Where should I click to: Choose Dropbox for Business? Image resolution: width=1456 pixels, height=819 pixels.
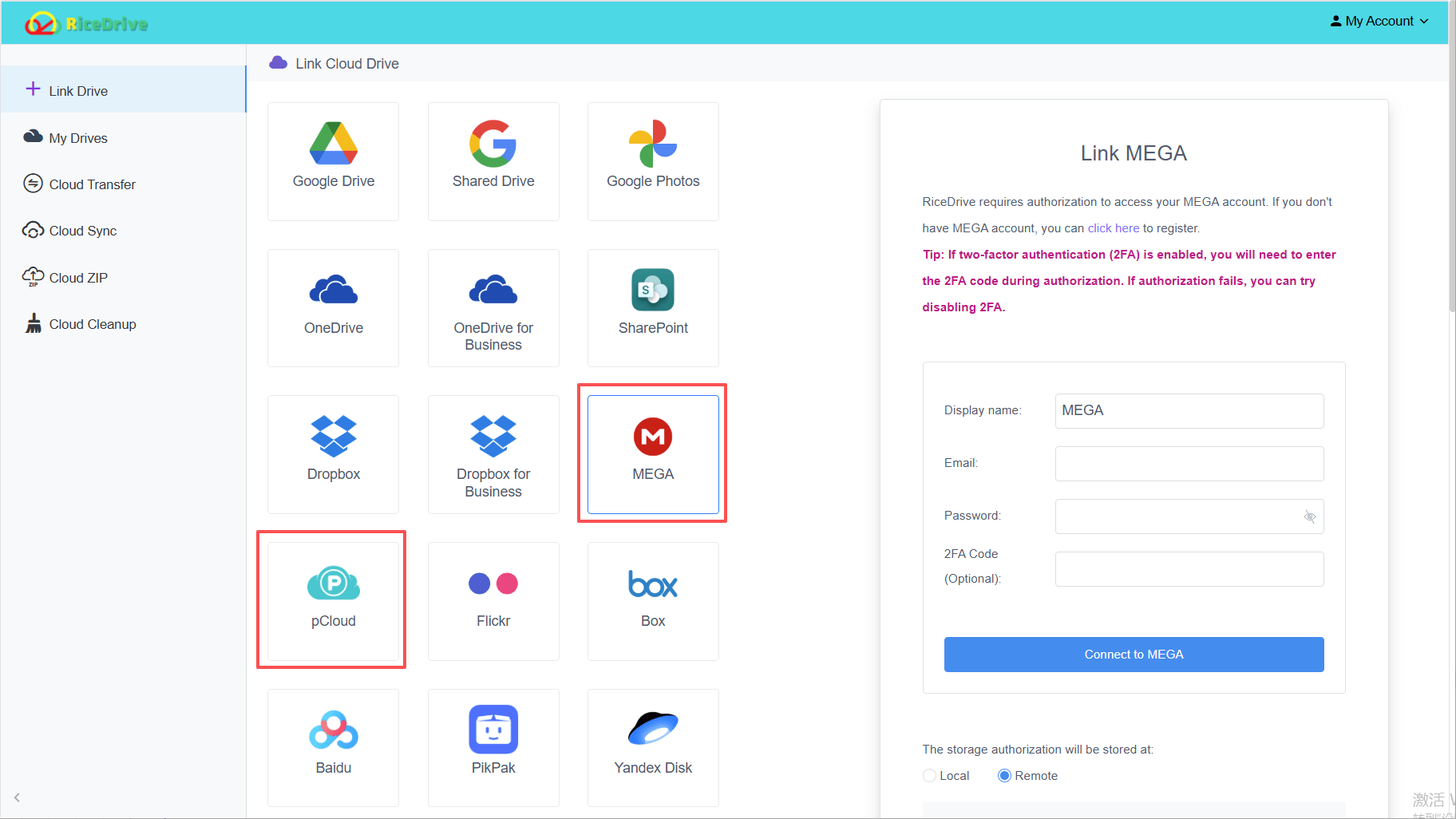[493, 454]
